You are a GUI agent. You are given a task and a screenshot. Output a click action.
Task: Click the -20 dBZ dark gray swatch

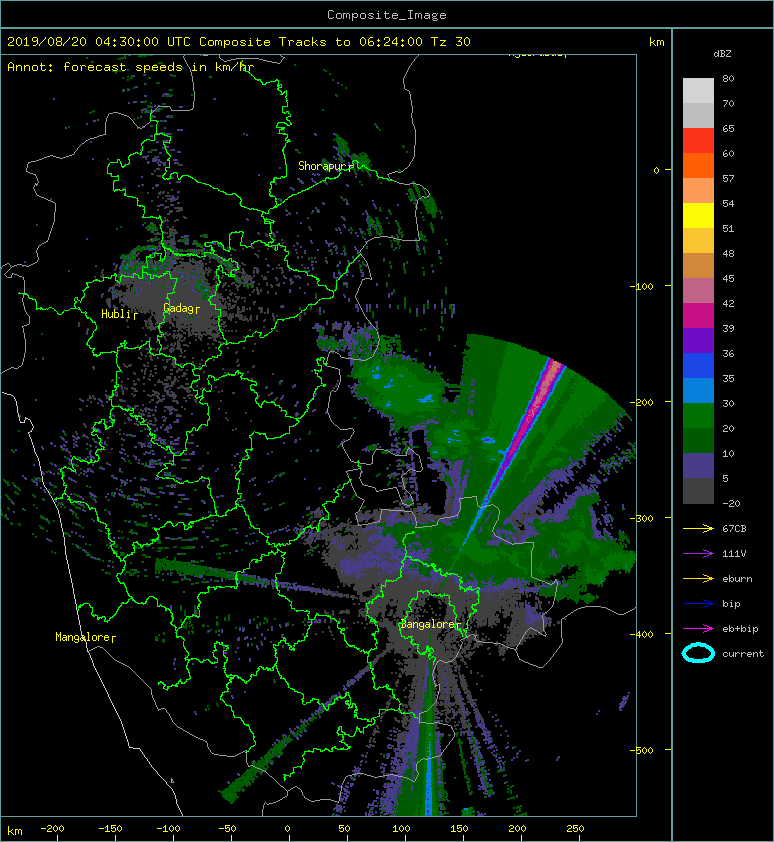click(x=698, y=491)
